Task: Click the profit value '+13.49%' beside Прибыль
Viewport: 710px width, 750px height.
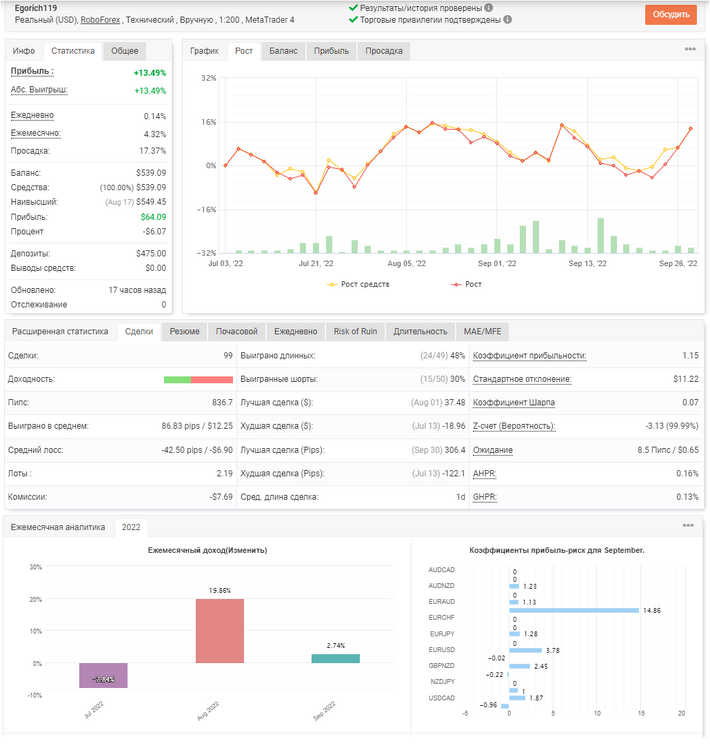Action: [150, 73]
